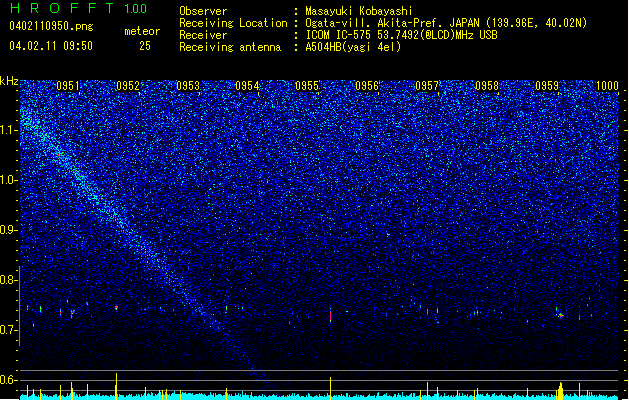
Task: Click the kHz axis unit label
Action: (x=9, y=81)
